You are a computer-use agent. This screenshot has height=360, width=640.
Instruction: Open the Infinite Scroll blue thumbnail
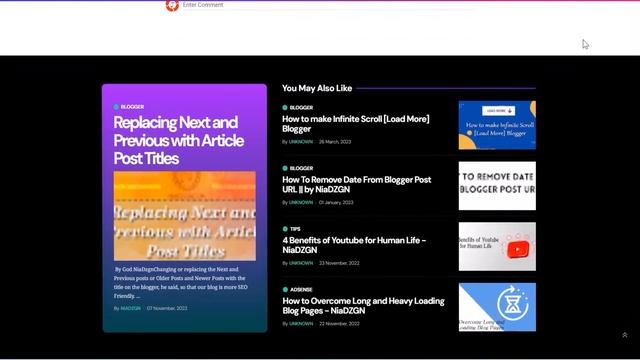click(497, 125)
